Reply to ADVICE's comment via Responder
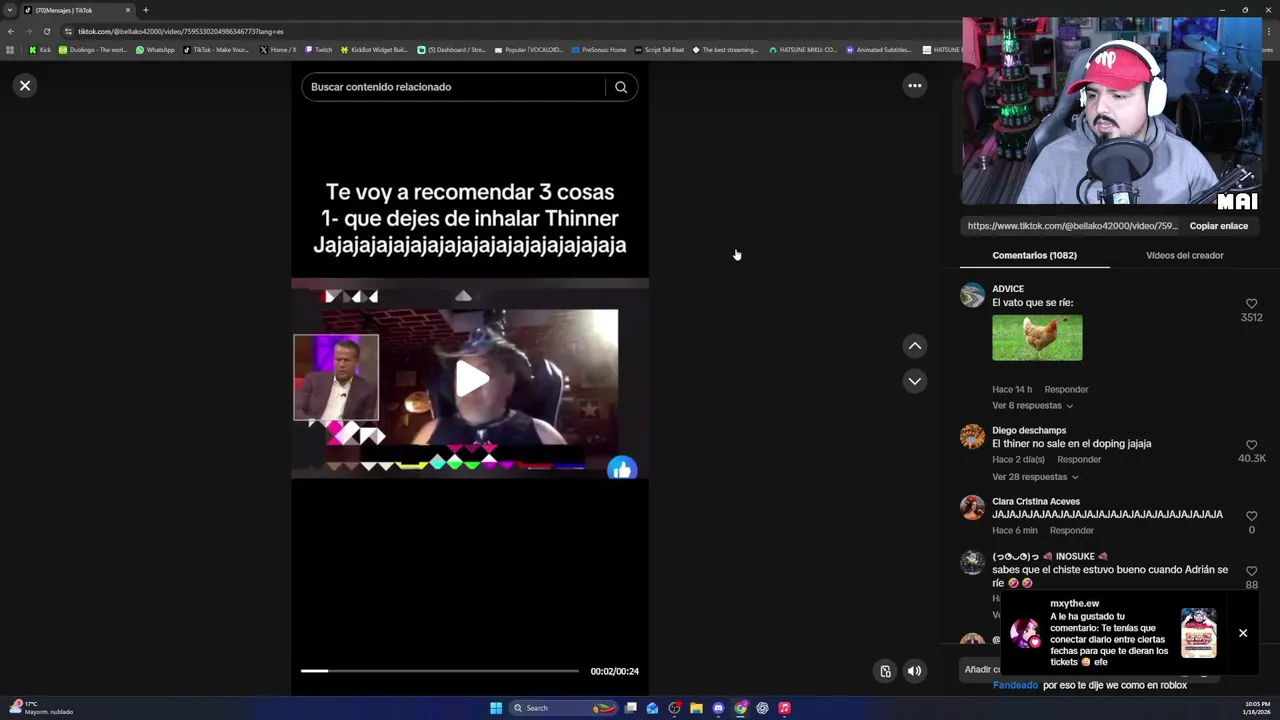Screen dimensions: 1280x720 tap(1066, 389)
